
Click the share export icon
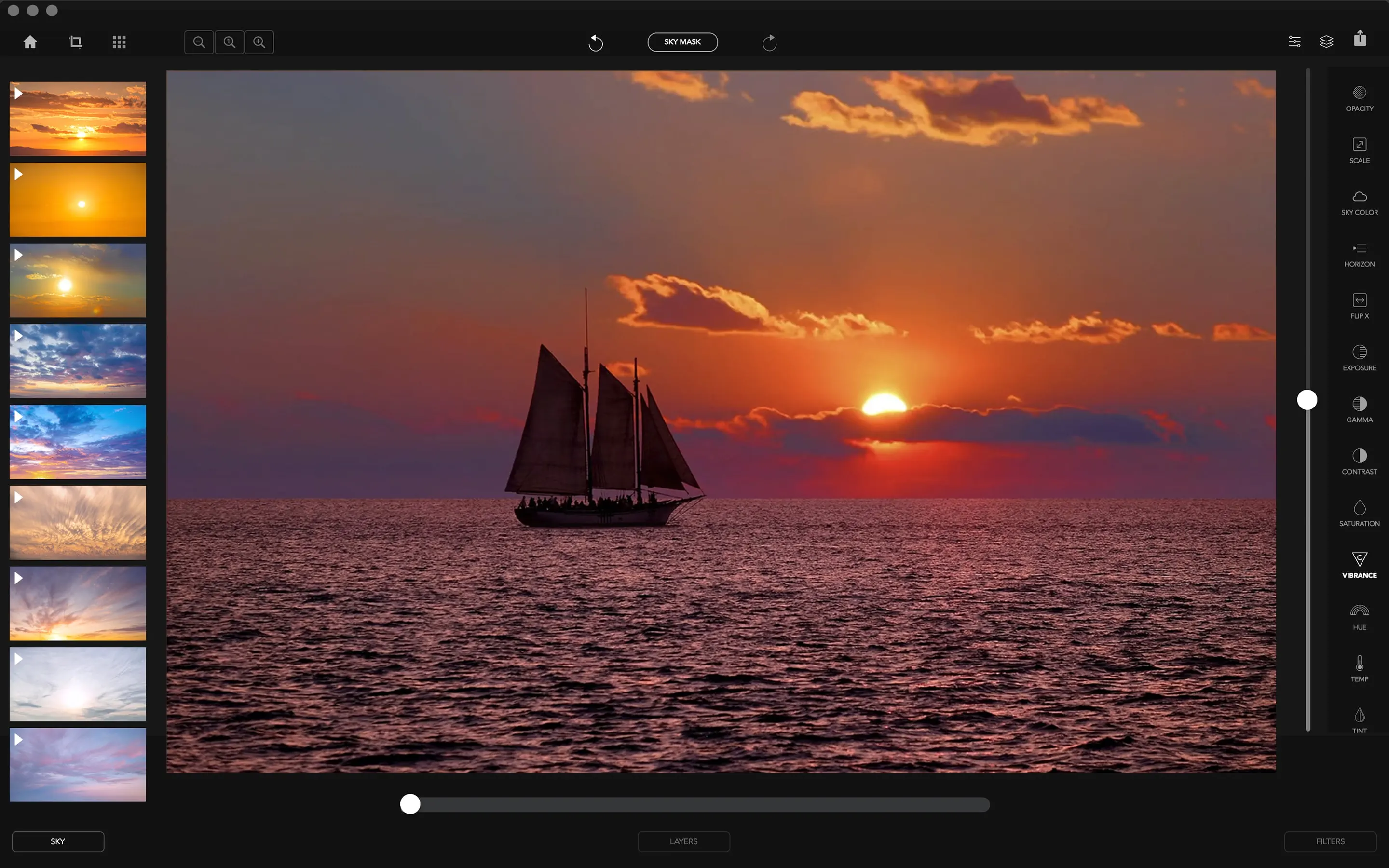[1360, 39]
